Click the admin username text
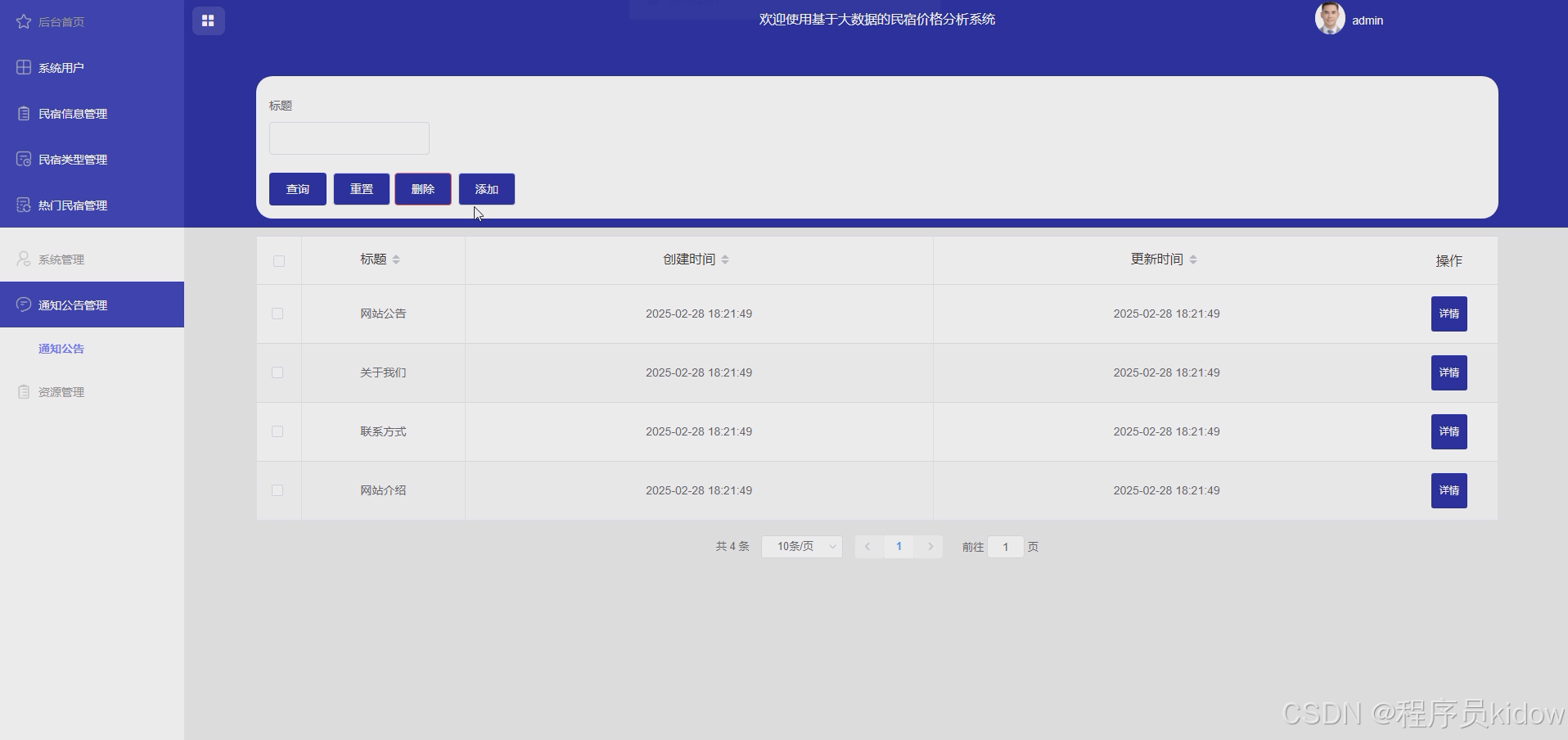 (x=1367, y=20)
